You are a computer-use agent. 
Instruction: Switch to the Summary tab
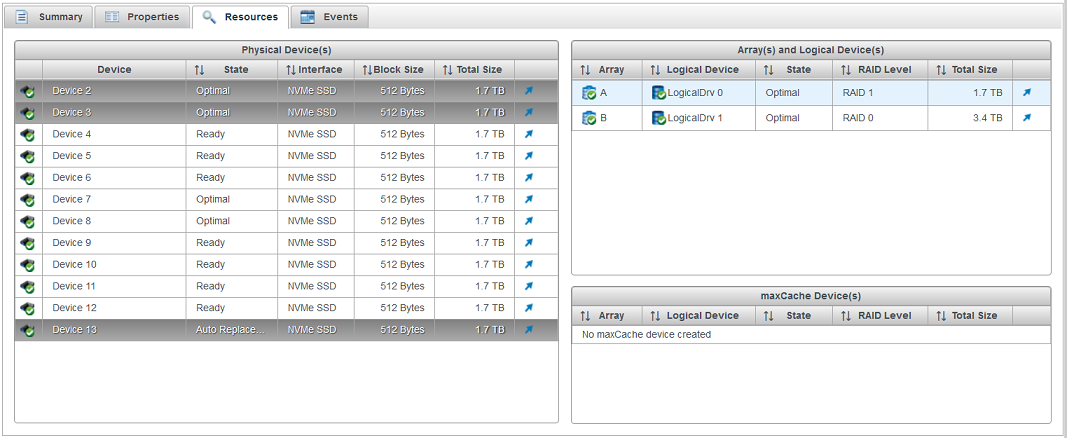50,17
